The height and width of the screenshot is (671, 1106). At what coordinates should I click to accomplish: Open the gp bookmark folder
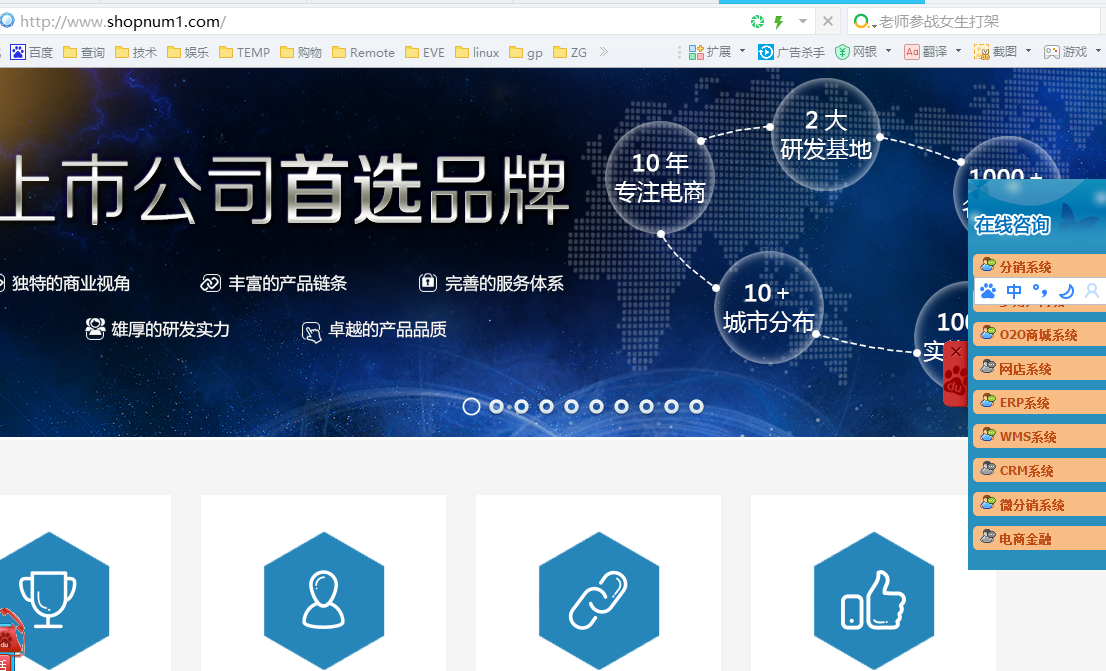[526, 52]
